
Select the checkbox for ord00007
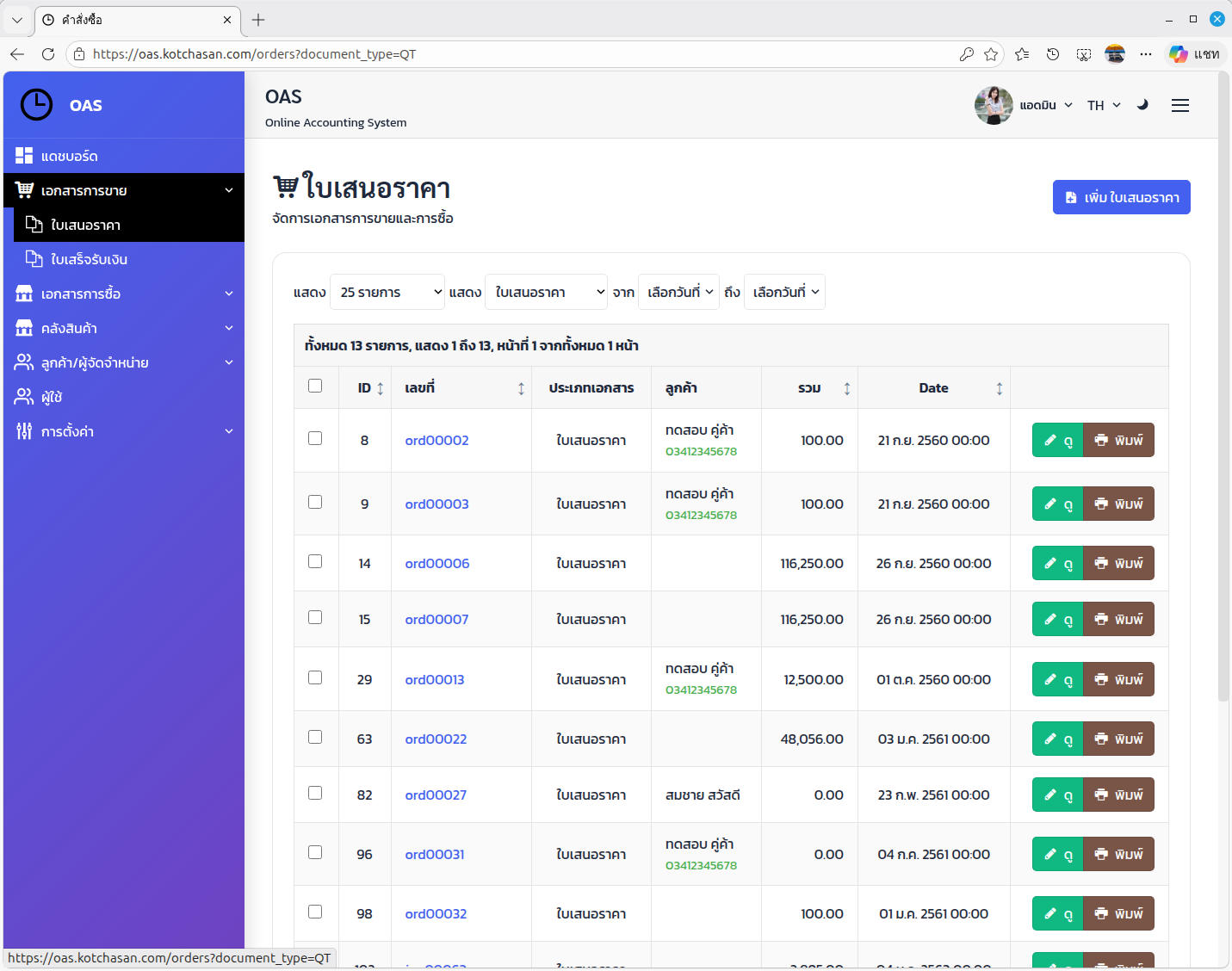tap(315, 617)
